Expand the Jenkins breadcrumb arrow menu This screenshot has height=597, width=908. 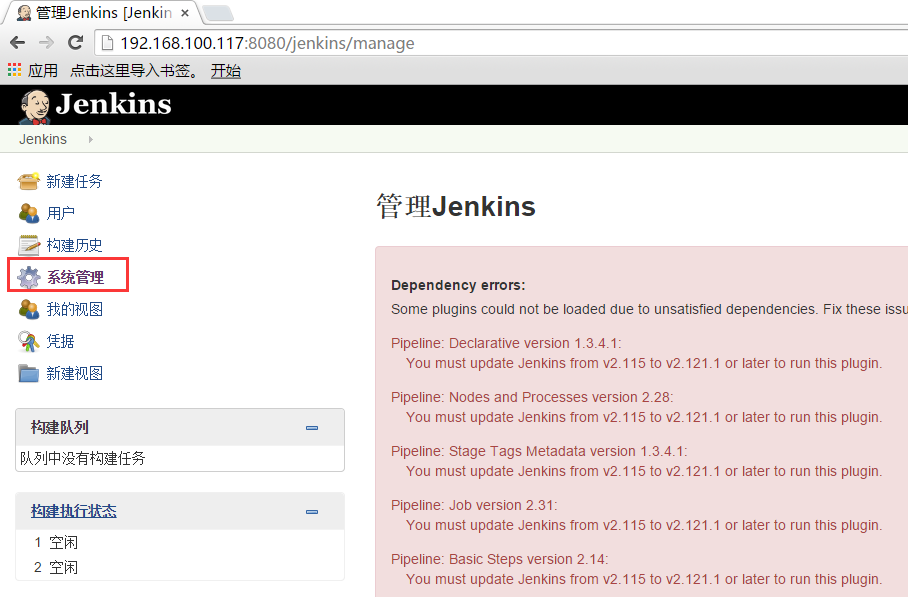pyautogui.click(x=90, y=140)
